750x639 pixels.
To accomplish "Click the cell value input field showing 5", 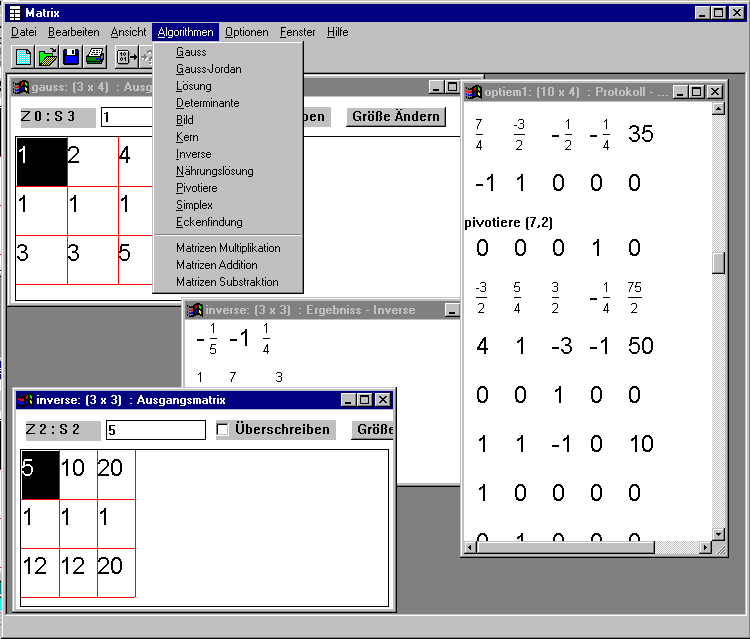I will (155, 430).
